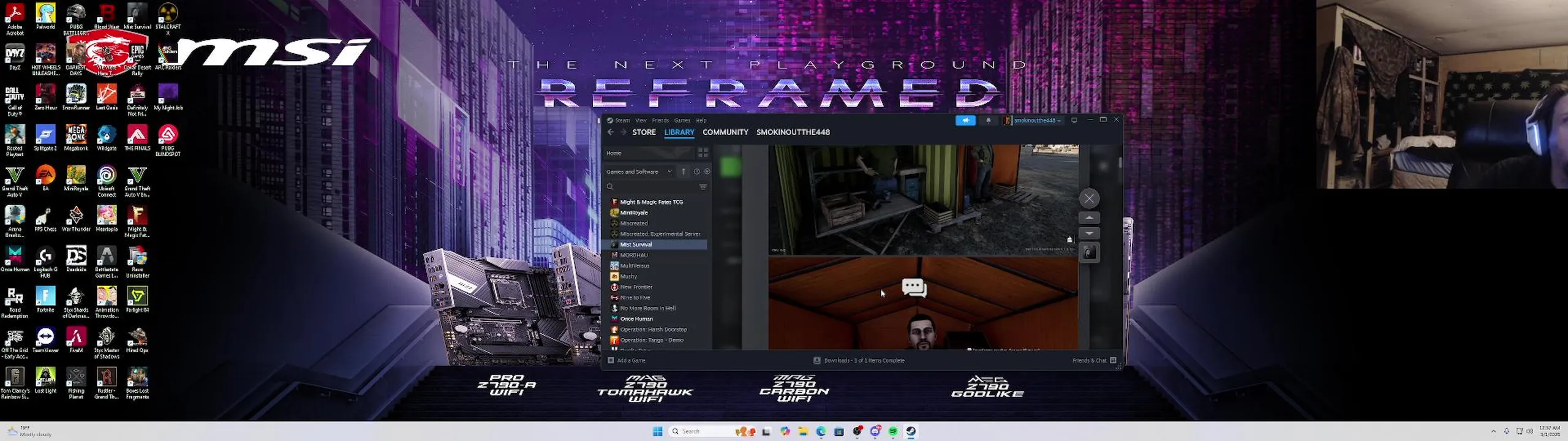Open the Help menu in Steam
The height and width of the screenshot is (441, 1568).
pos(701,121)
